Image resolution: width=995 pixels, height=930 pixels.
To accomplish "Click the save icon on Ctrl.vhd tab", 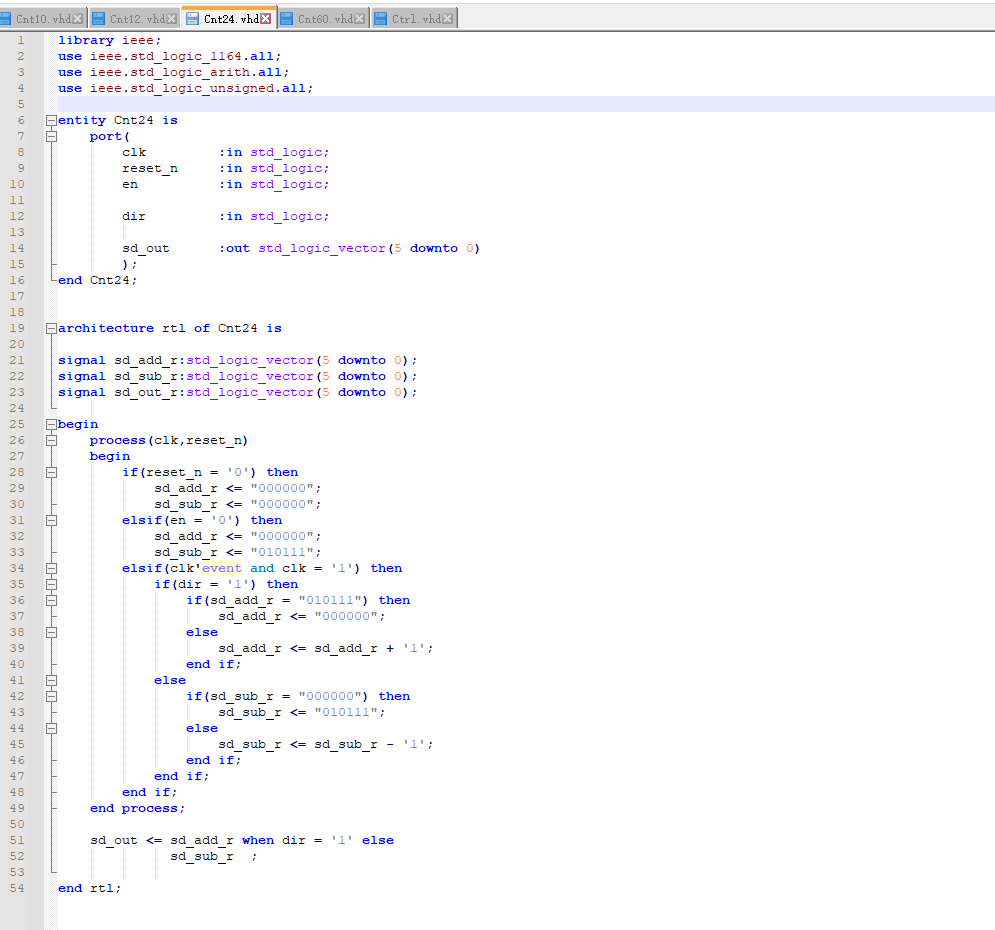I will point(380,19).
